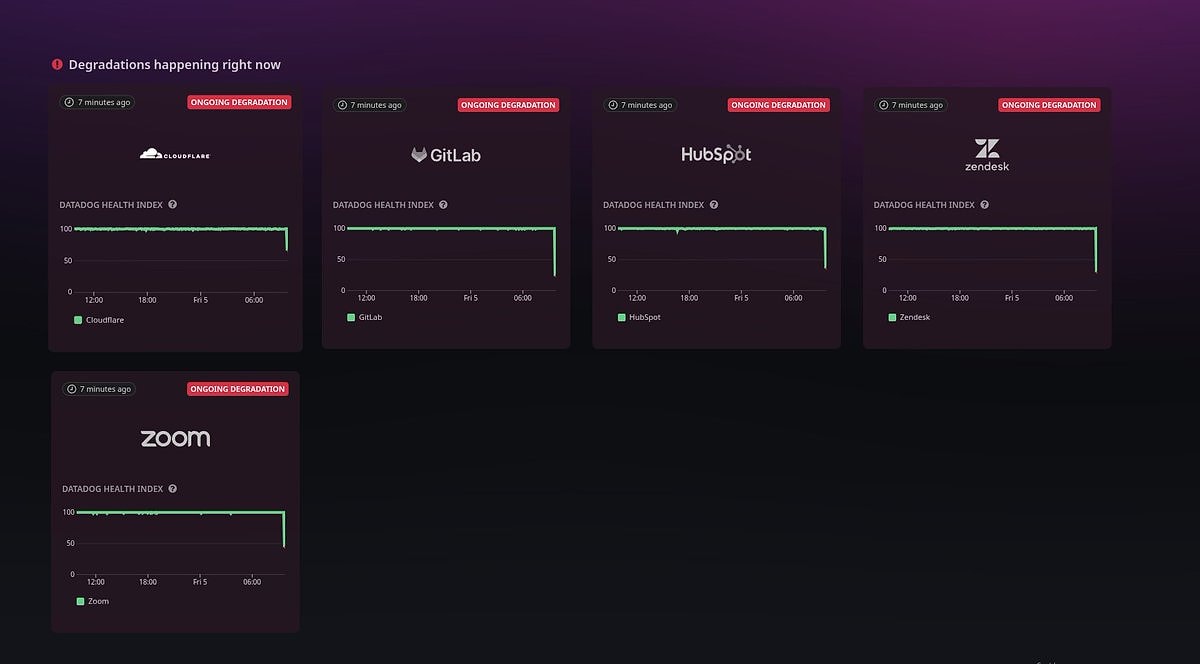The width and height of the screenshot is (1200, 664).
Task: Click Ongoing Degradation badge on Cloudflare card
Action: tap(239, 102)
